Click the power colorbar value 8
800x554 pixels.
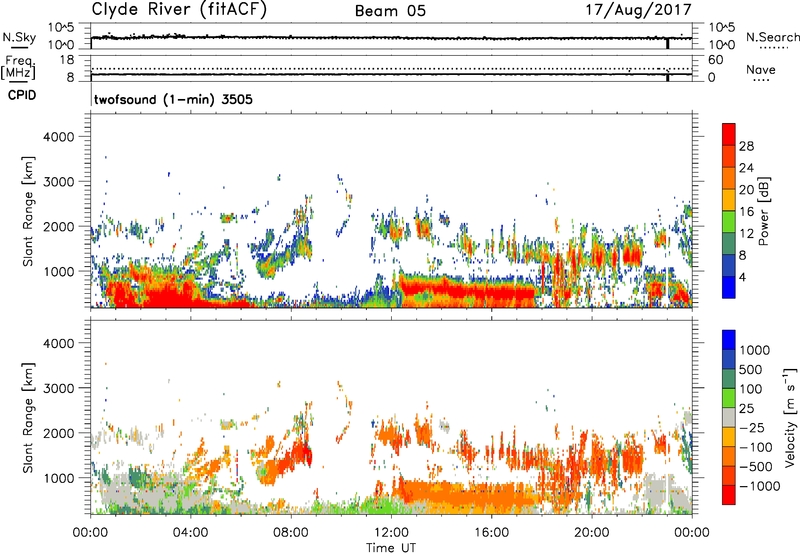(743, 255)
